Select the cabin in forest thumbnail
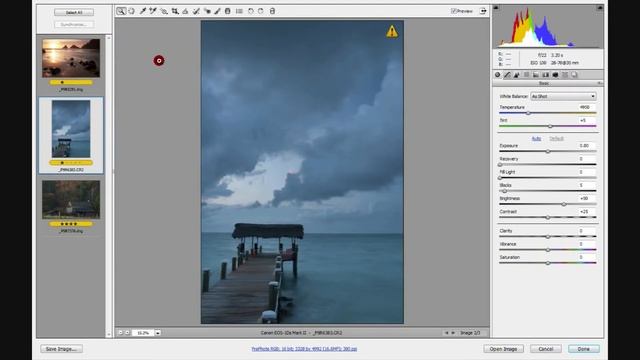The image size is (640, 360). tap(71, 200)
